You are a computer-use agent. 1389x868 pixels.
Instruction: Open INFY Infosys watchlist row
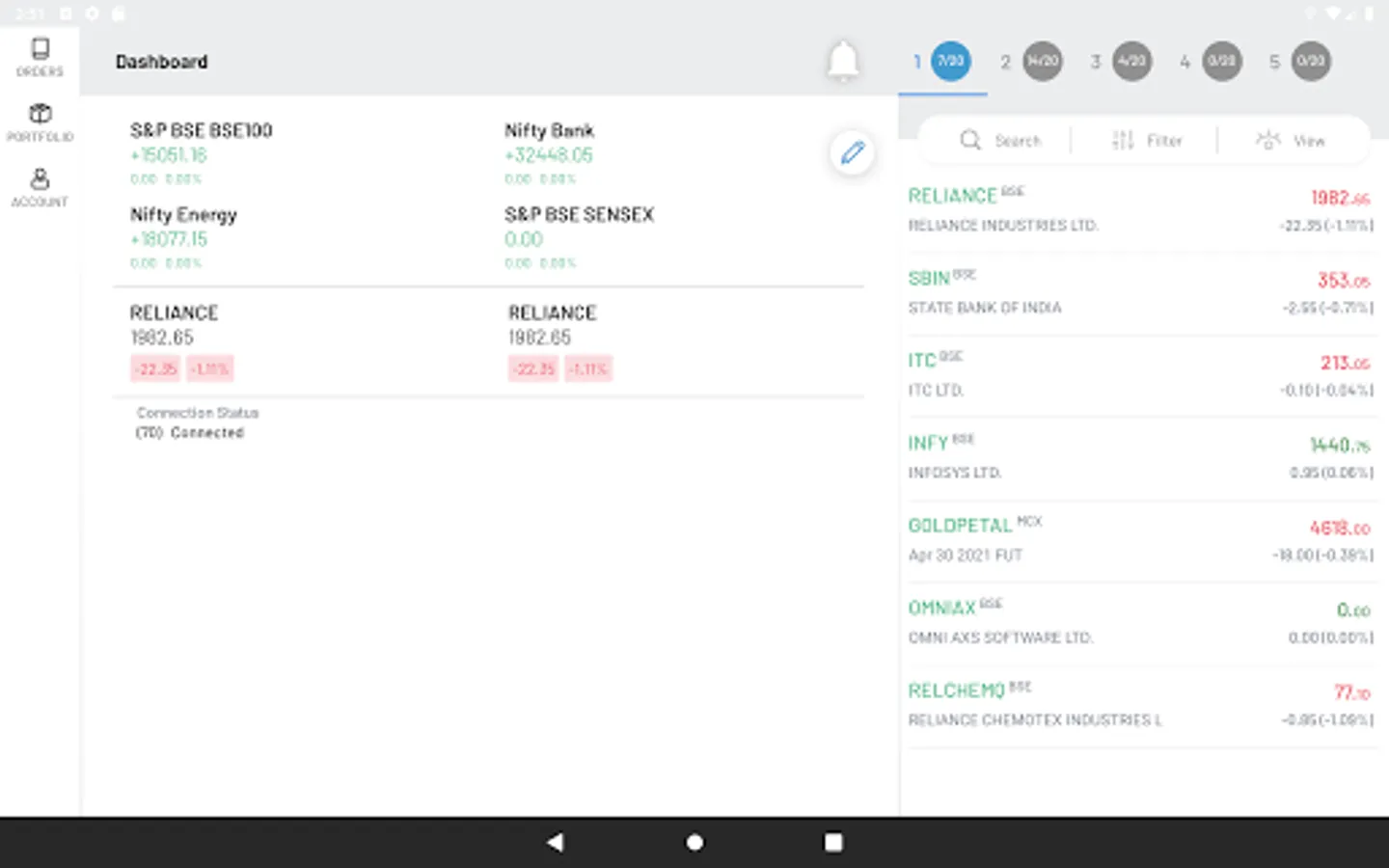1140,458
